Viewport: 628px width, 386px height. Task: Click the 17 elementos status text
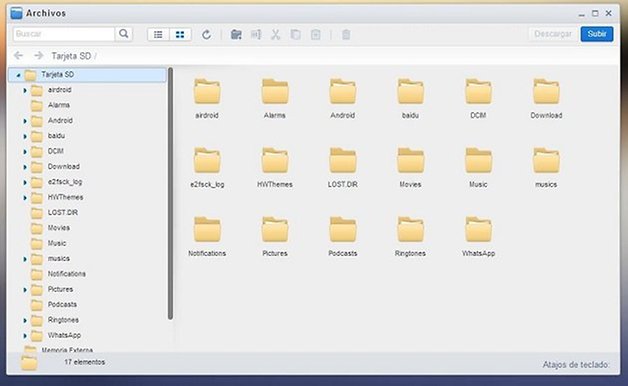pos(85,362)
